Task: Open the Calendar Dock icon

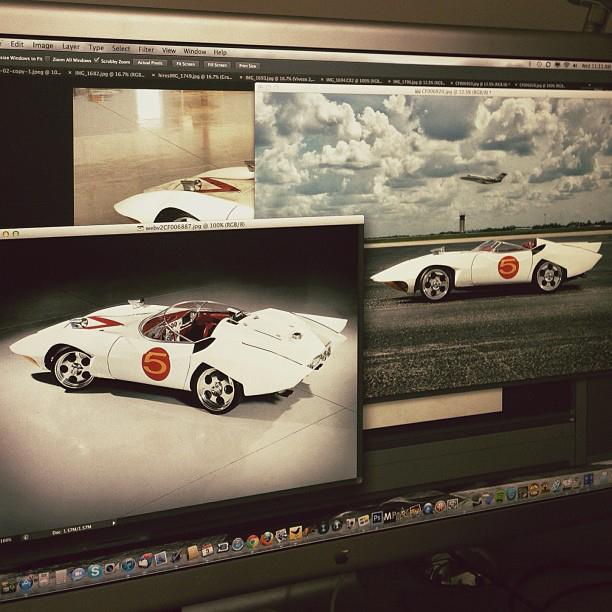Action: pyautogui.click(x=207, y=550)
